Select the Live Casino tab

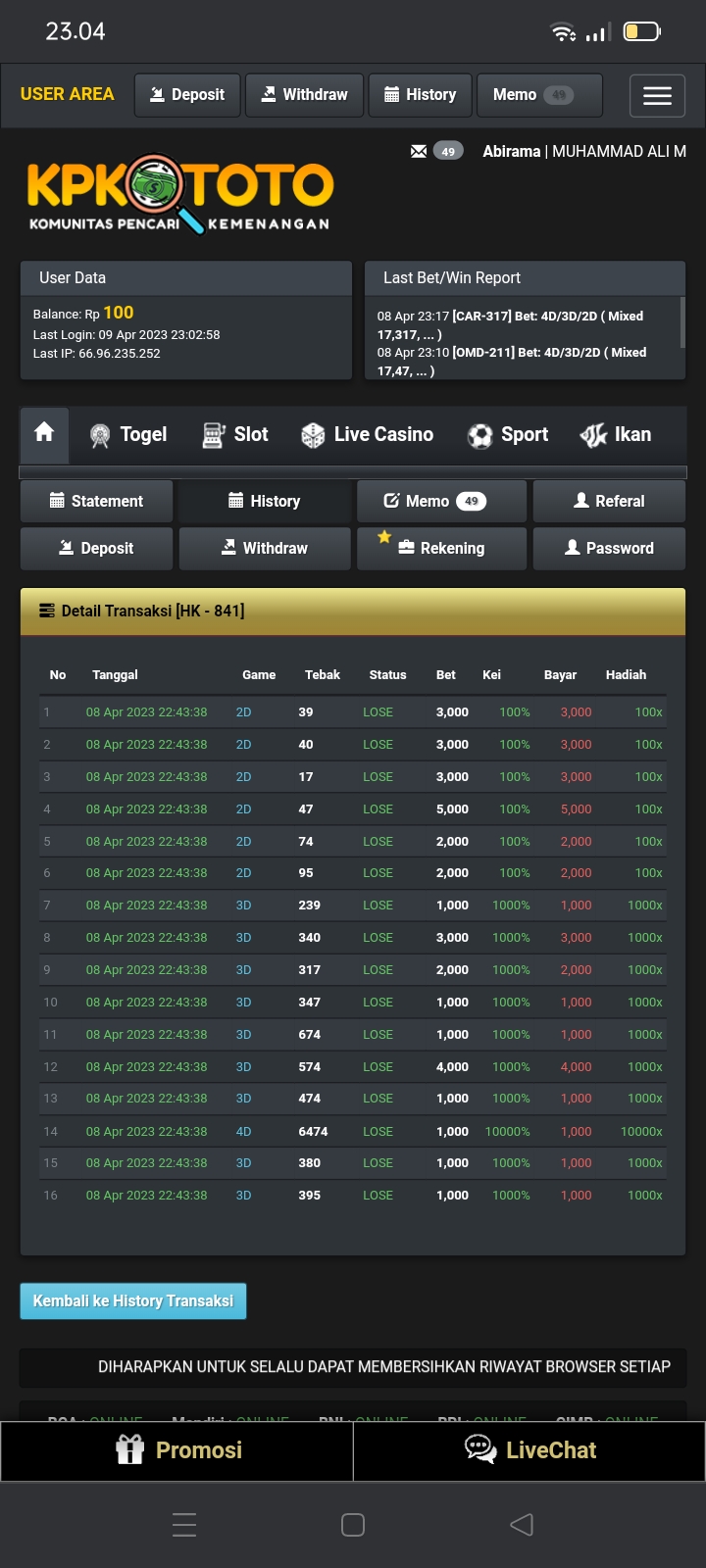(368, 434)
